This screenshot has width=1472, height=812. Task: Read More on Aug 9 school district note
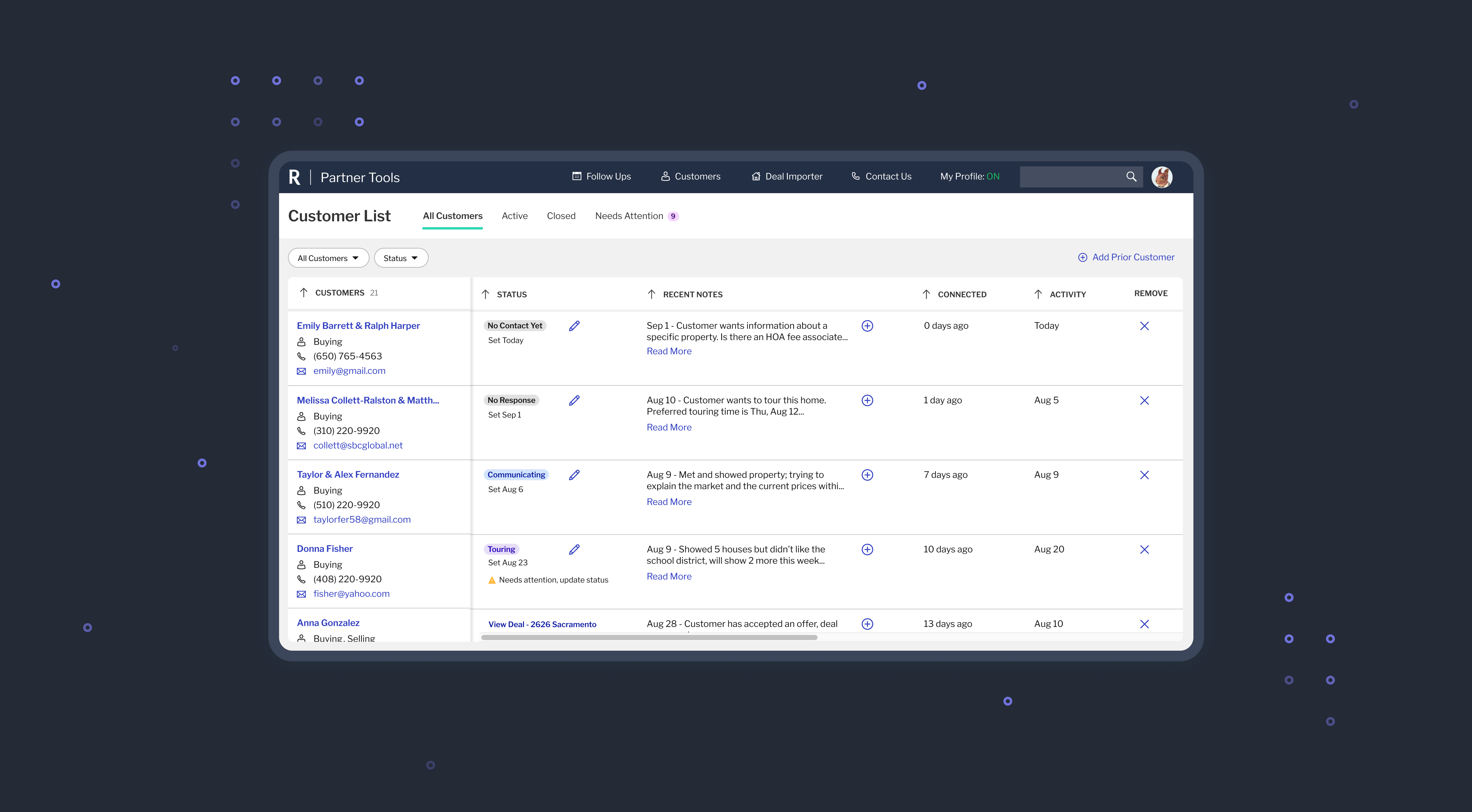coord(669,577)
